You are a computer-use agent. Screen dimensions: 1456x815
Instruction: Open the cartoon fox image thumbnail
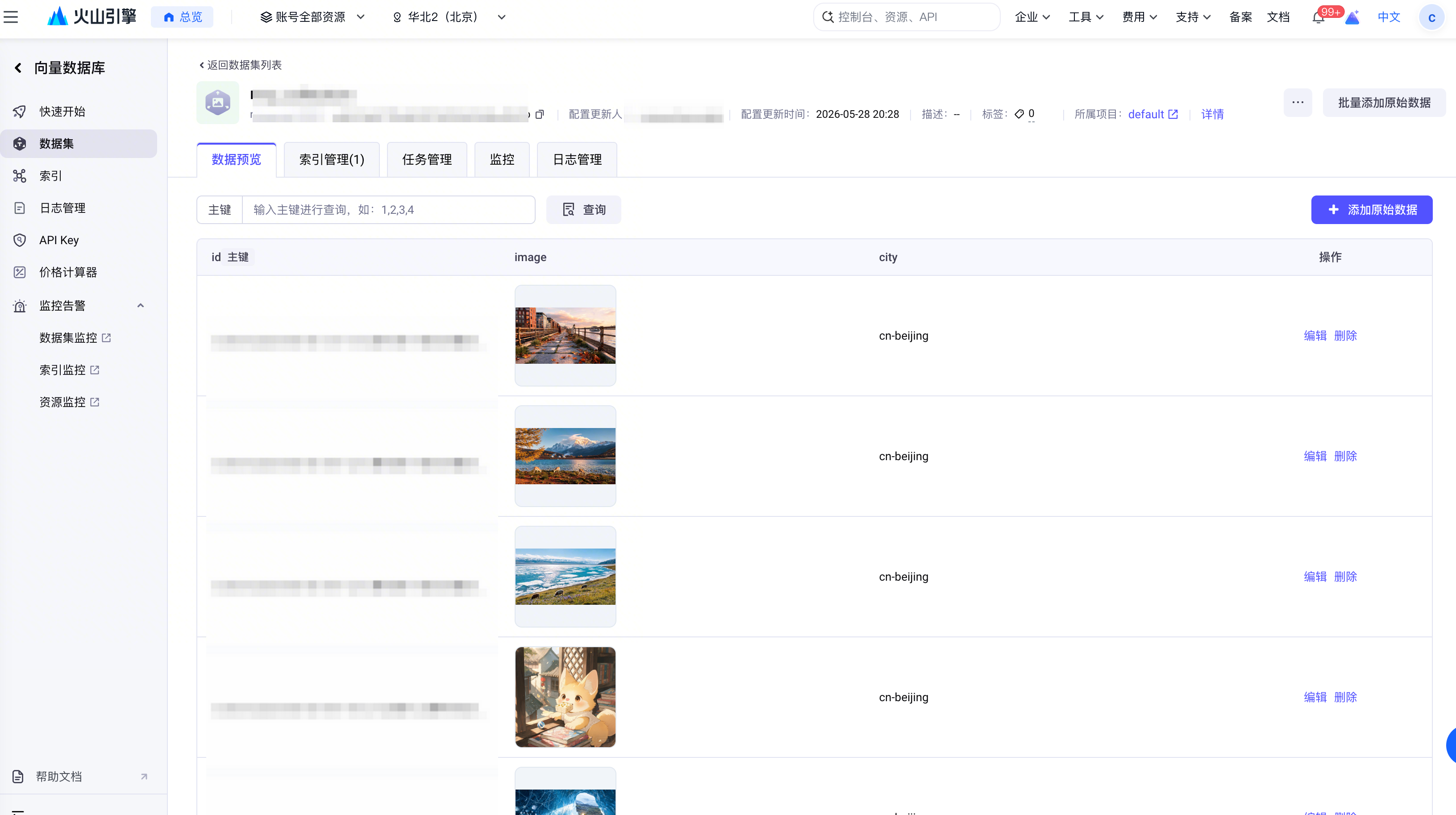pyautogui.click(x=565, y=697)
